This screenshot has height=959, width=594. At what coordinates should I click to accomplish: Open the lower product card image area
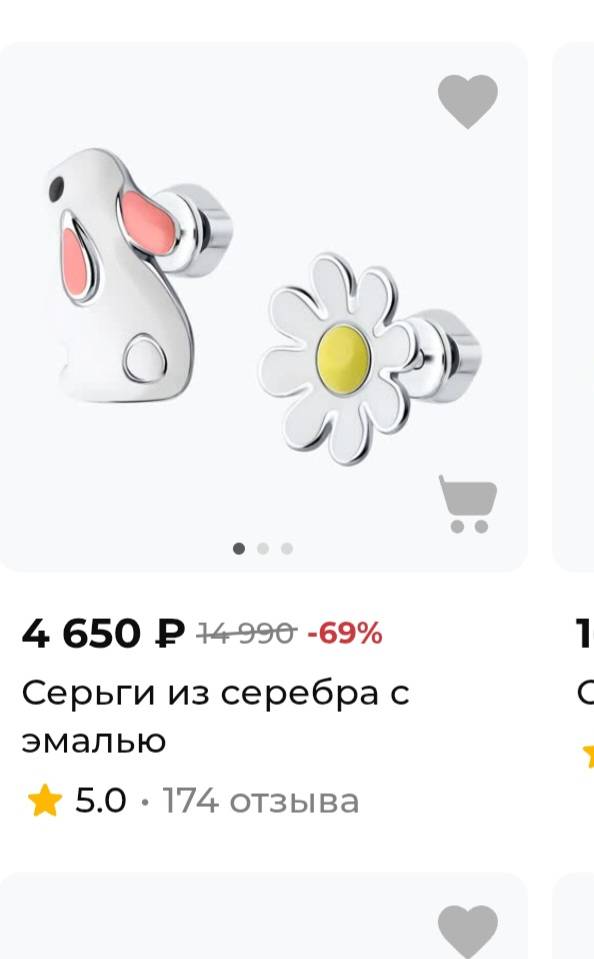[x=264, y=916]
